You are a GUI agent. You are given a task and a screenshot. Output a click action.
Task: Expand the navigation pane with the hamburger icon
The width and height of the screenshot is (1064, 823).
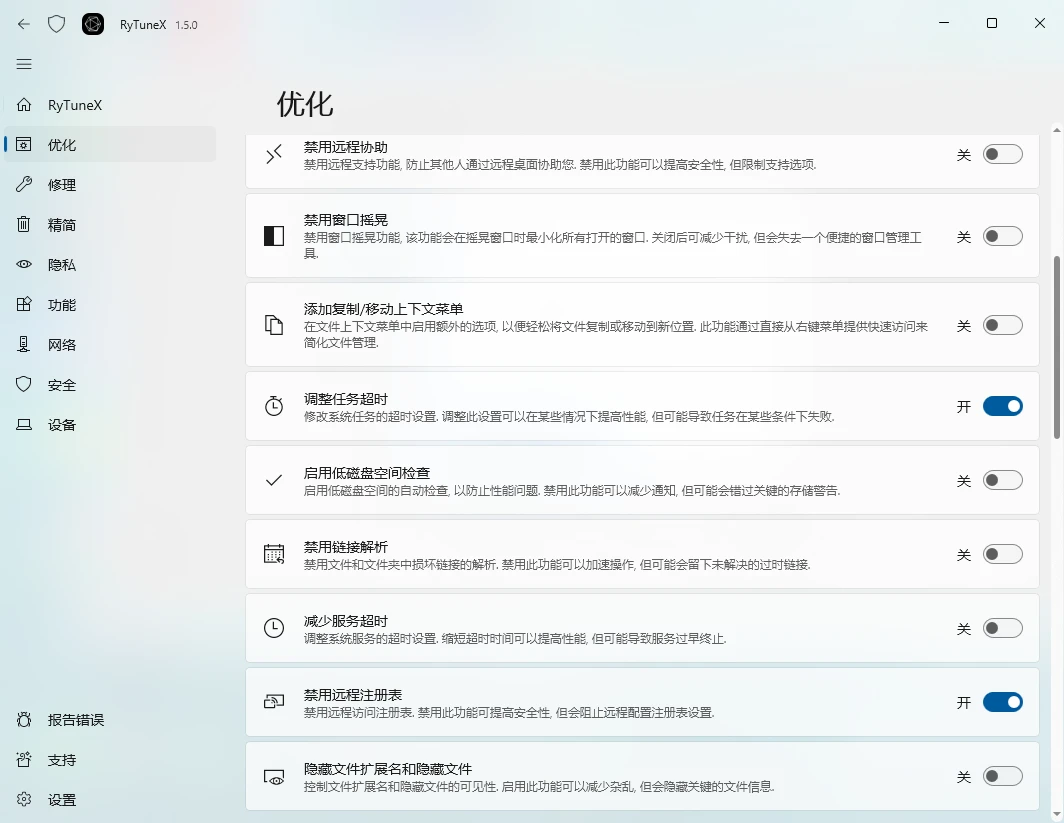pos(23,63)
